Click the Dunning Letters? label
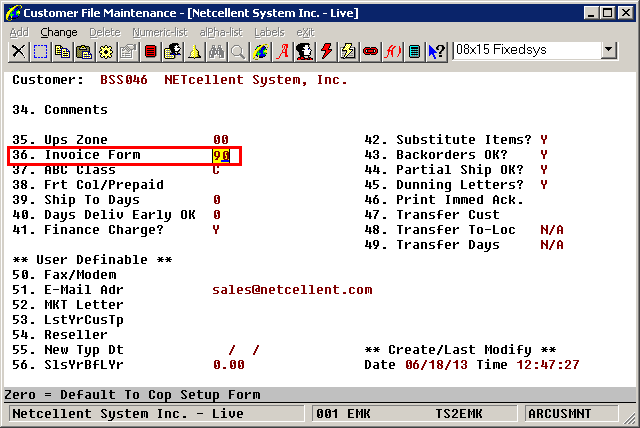This screenshot has width=640, height=428. point(460,185)
